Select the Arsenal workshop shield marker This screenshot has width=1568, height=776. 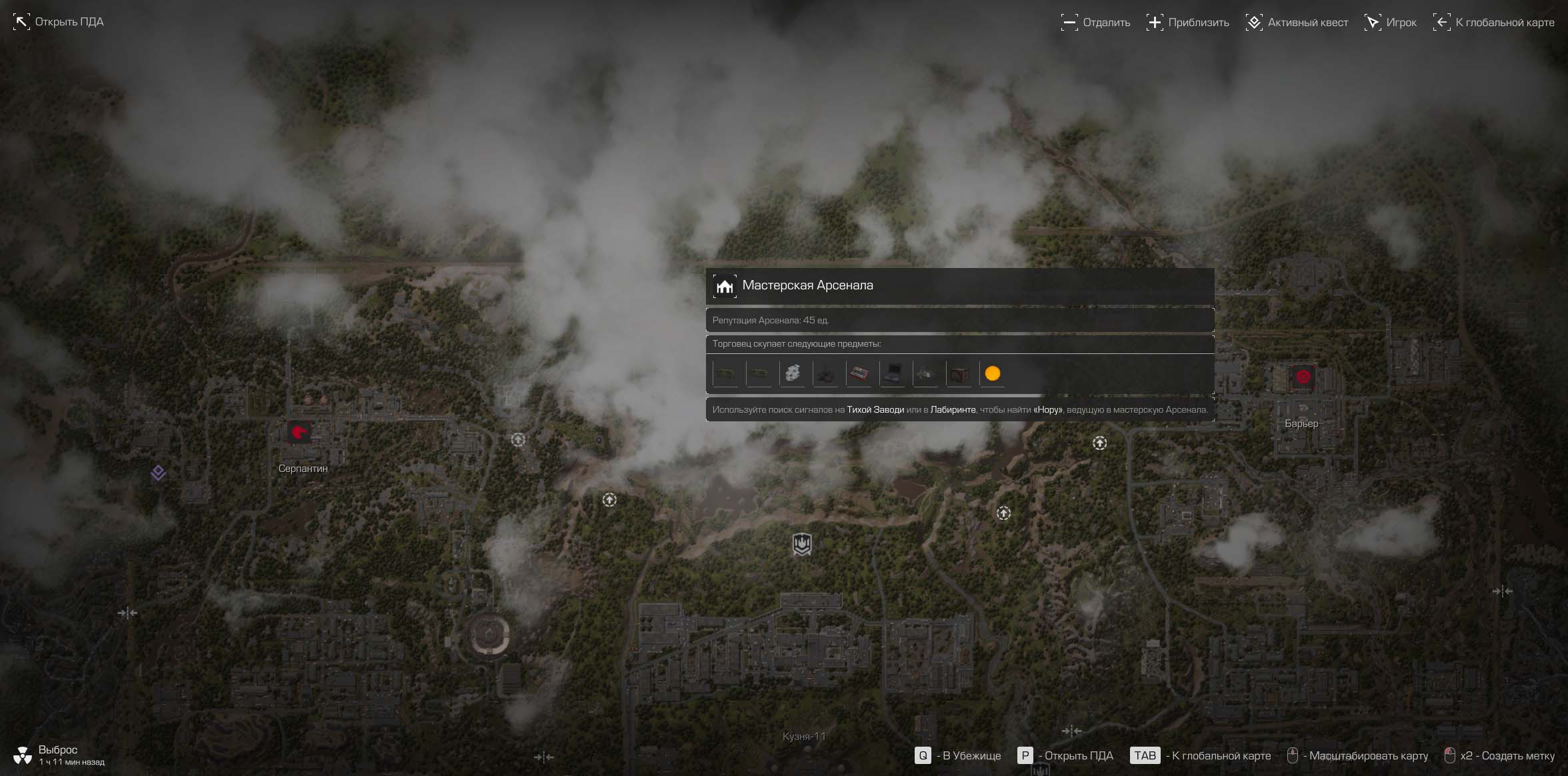(x=801, y=544)
